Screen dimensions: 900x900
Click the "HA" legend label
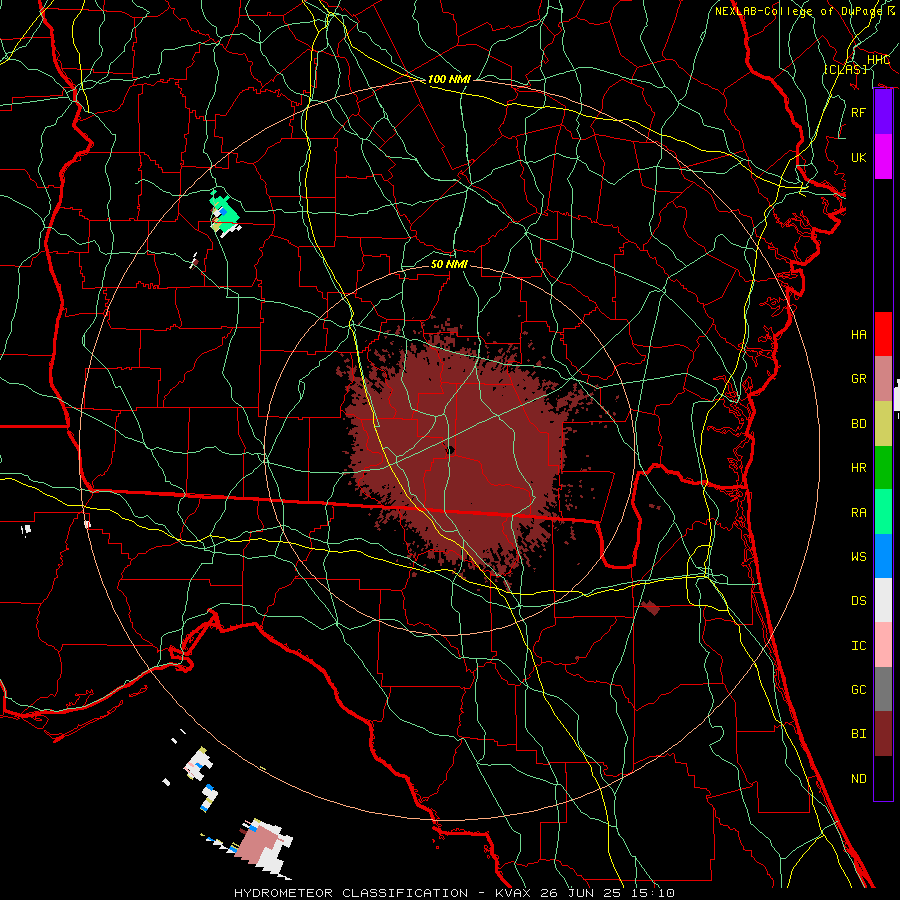click(858, 334)
